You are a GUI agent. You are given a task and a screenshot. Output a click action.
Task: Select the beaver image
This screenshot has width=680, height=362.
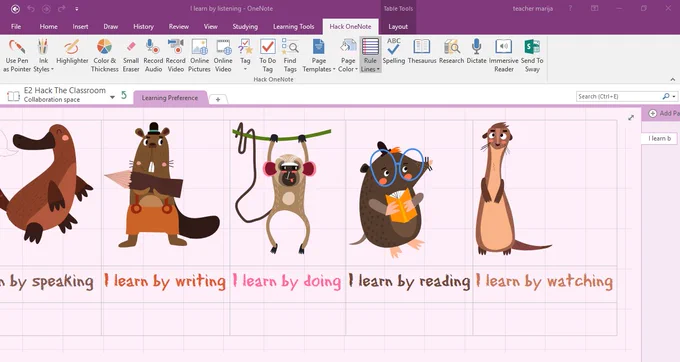[163, 186]
